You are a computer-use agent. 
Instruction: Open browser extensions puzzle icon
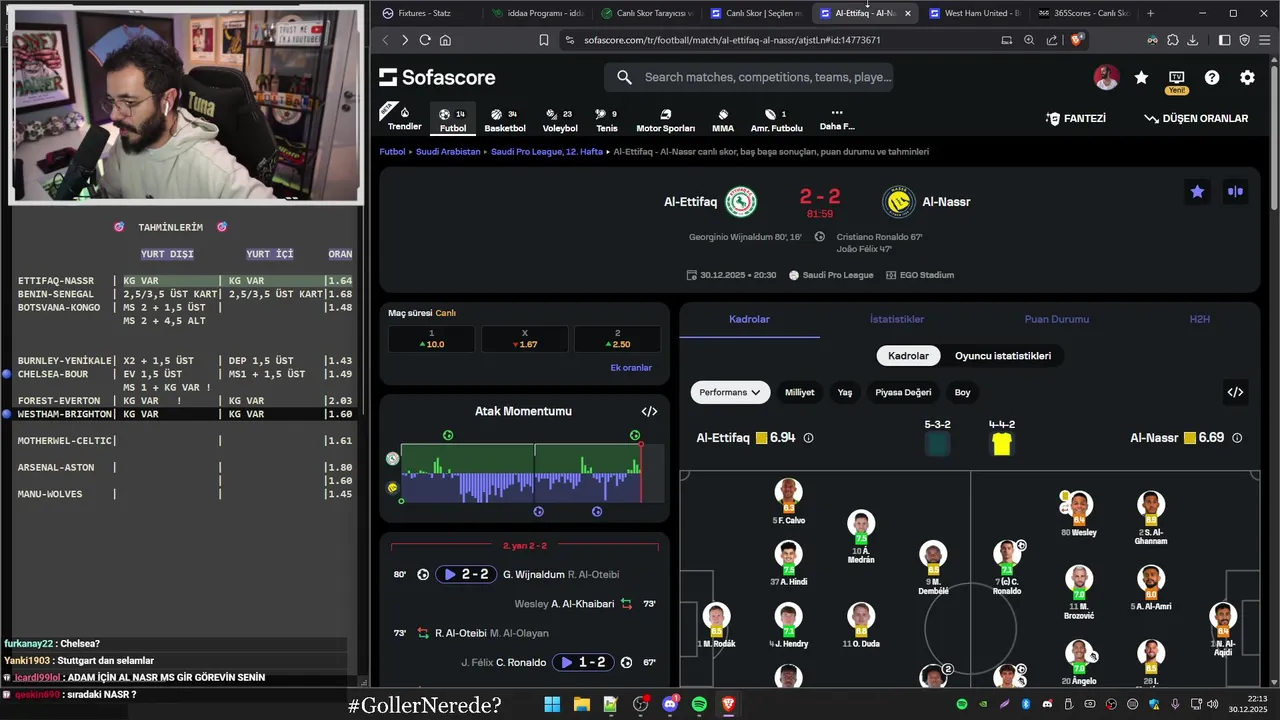[1172, 40]
